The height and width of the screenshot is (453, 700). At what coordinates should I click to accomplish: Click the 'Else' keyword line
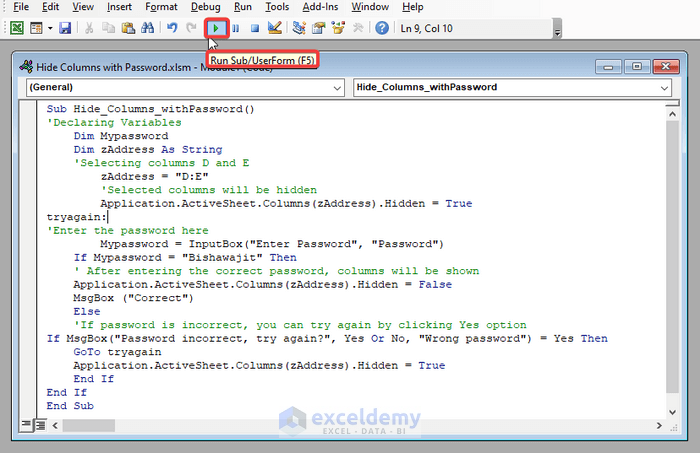(x=87, y=312)
